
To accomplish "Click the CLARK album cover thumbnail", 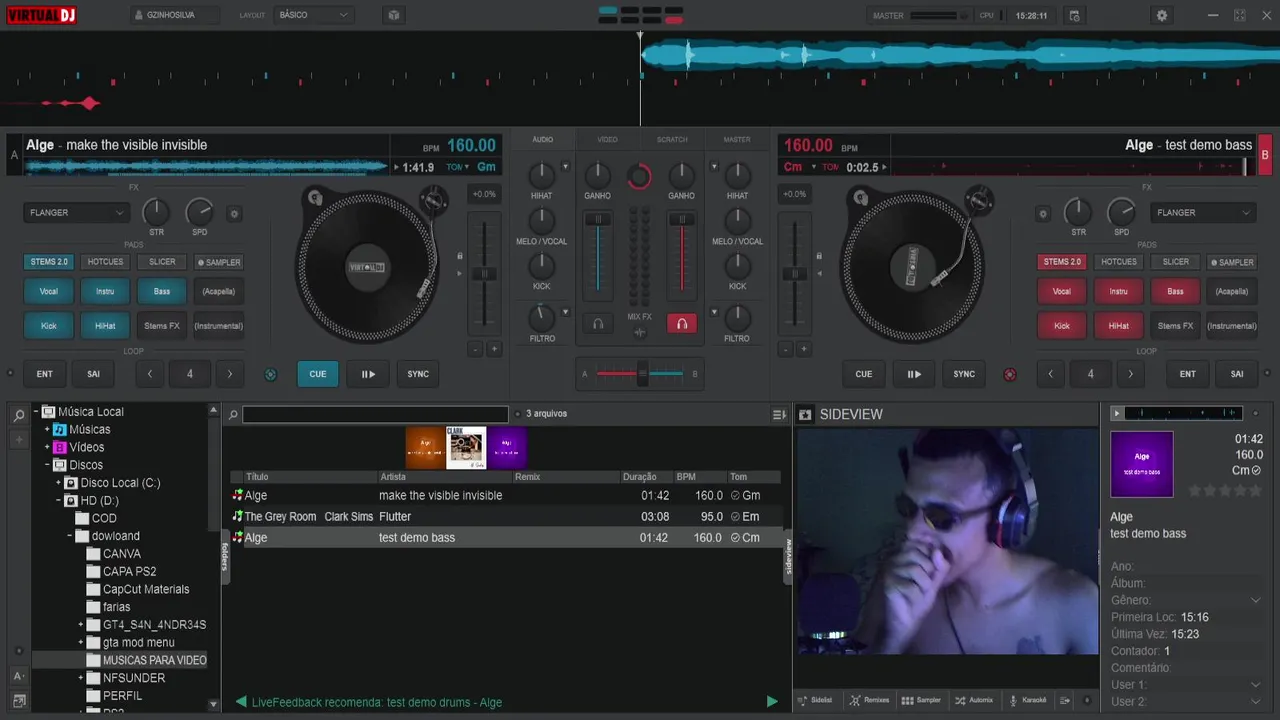I will (x=466, y=448).
